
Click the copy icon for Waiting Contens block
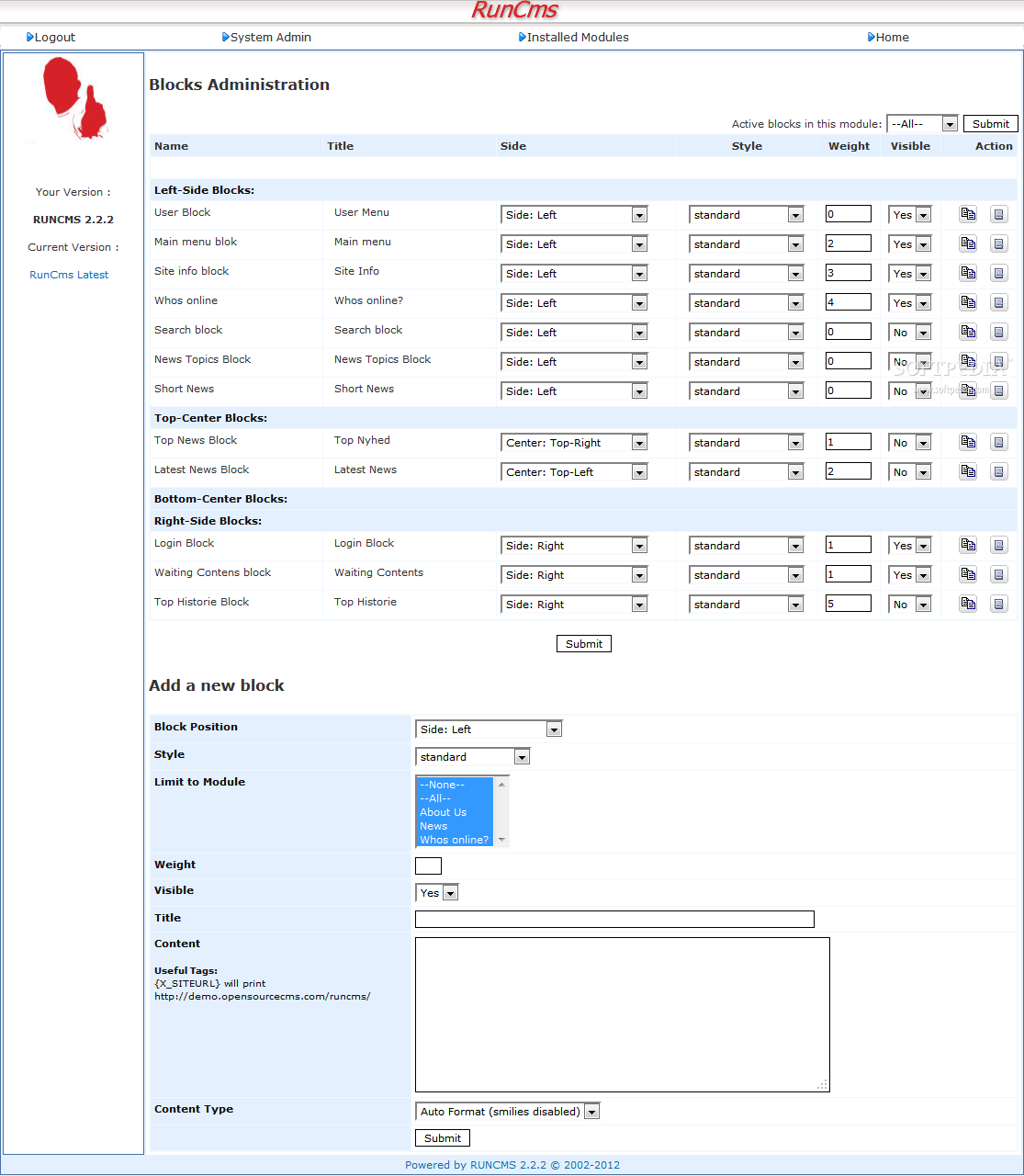pos(968,574)
